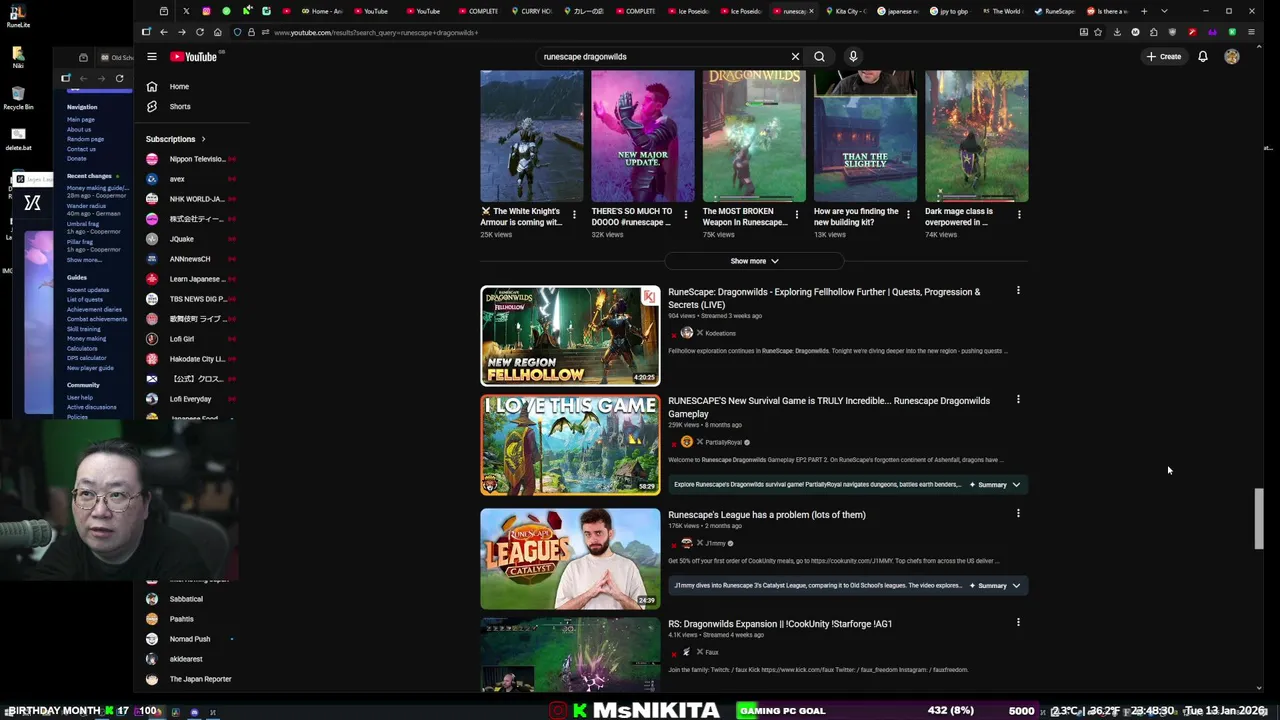Switch to the jpy to gbp tab
This screenshot has height=720, width=1280.
click(950, 11)
